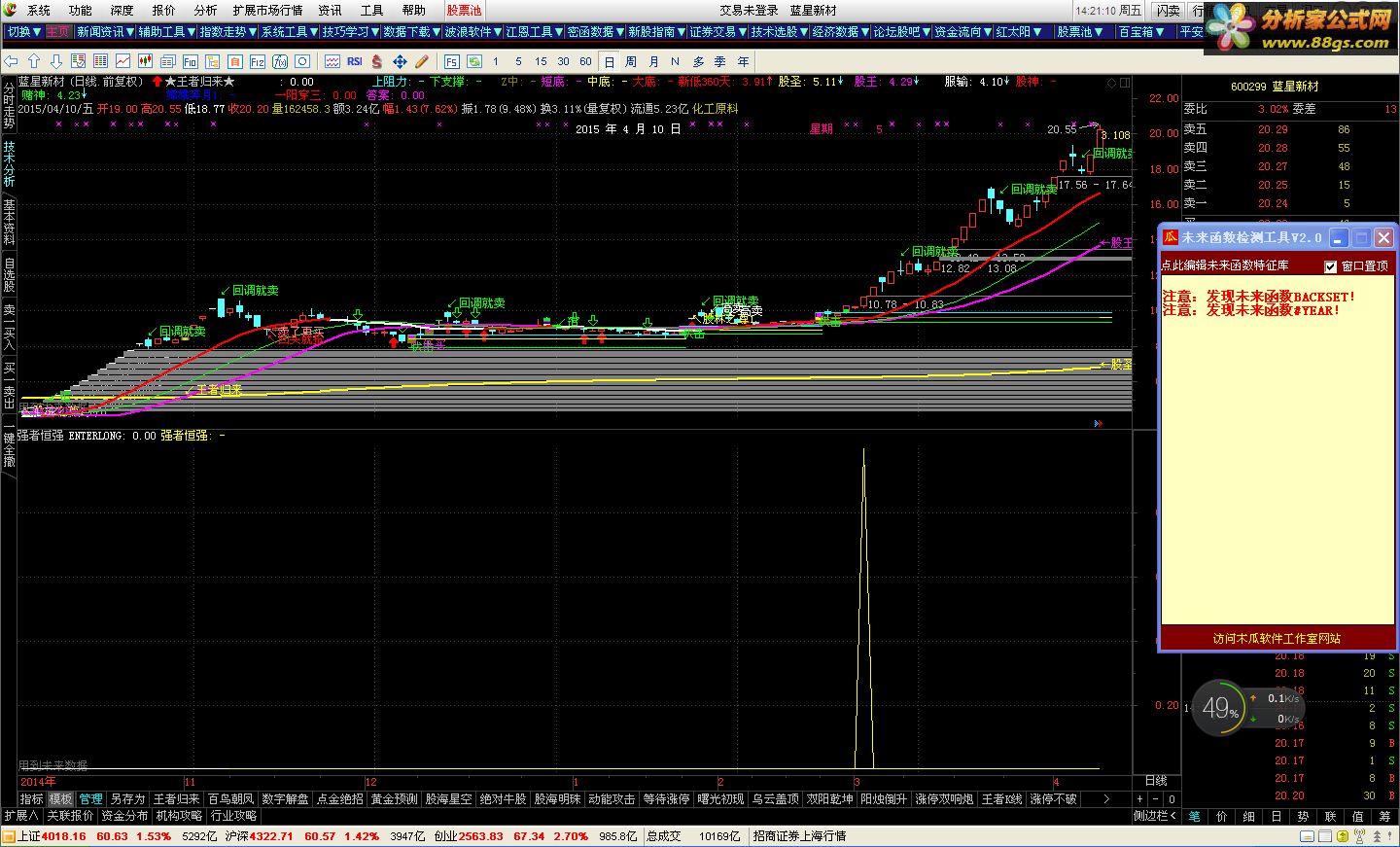
Task: Select the 季 quarterly period
Action: 720,61
